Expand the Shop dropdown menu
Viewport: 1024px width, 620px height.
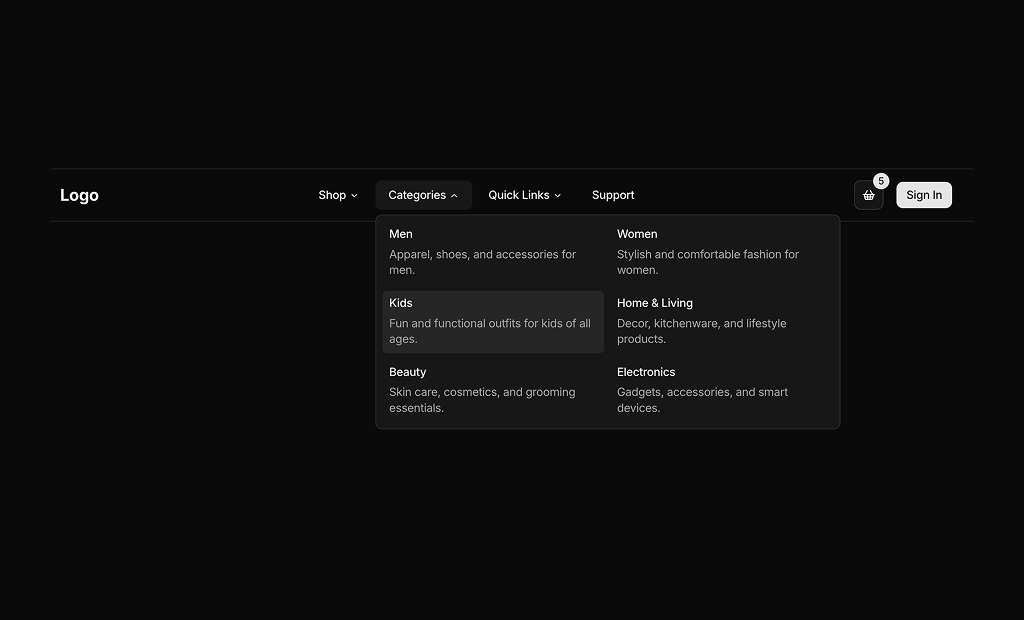click(x=337, y=195)
